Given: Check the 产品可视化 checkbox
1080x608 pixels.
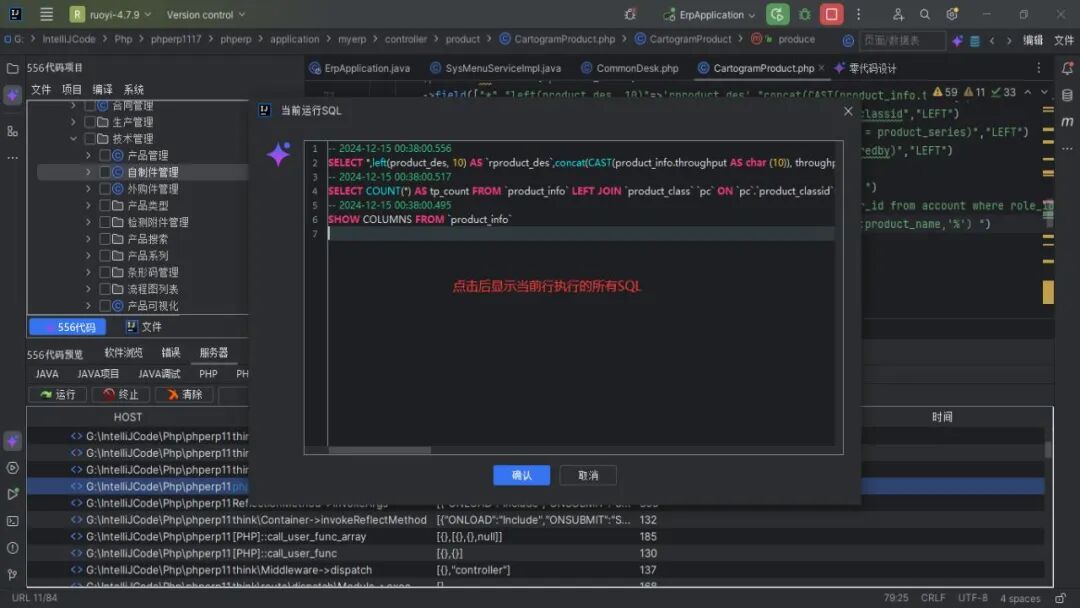Looking at the screenshot, I should point(105,306).
